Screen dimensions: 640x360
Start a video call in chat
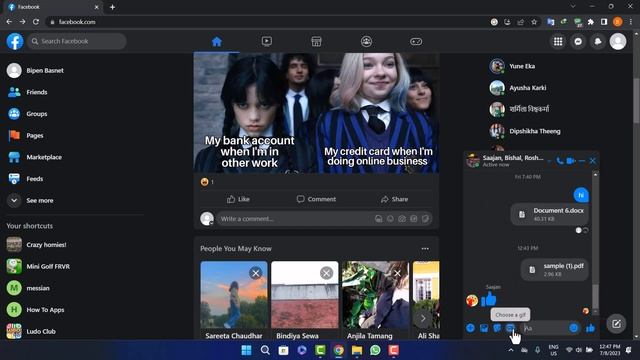coord(571,161)
